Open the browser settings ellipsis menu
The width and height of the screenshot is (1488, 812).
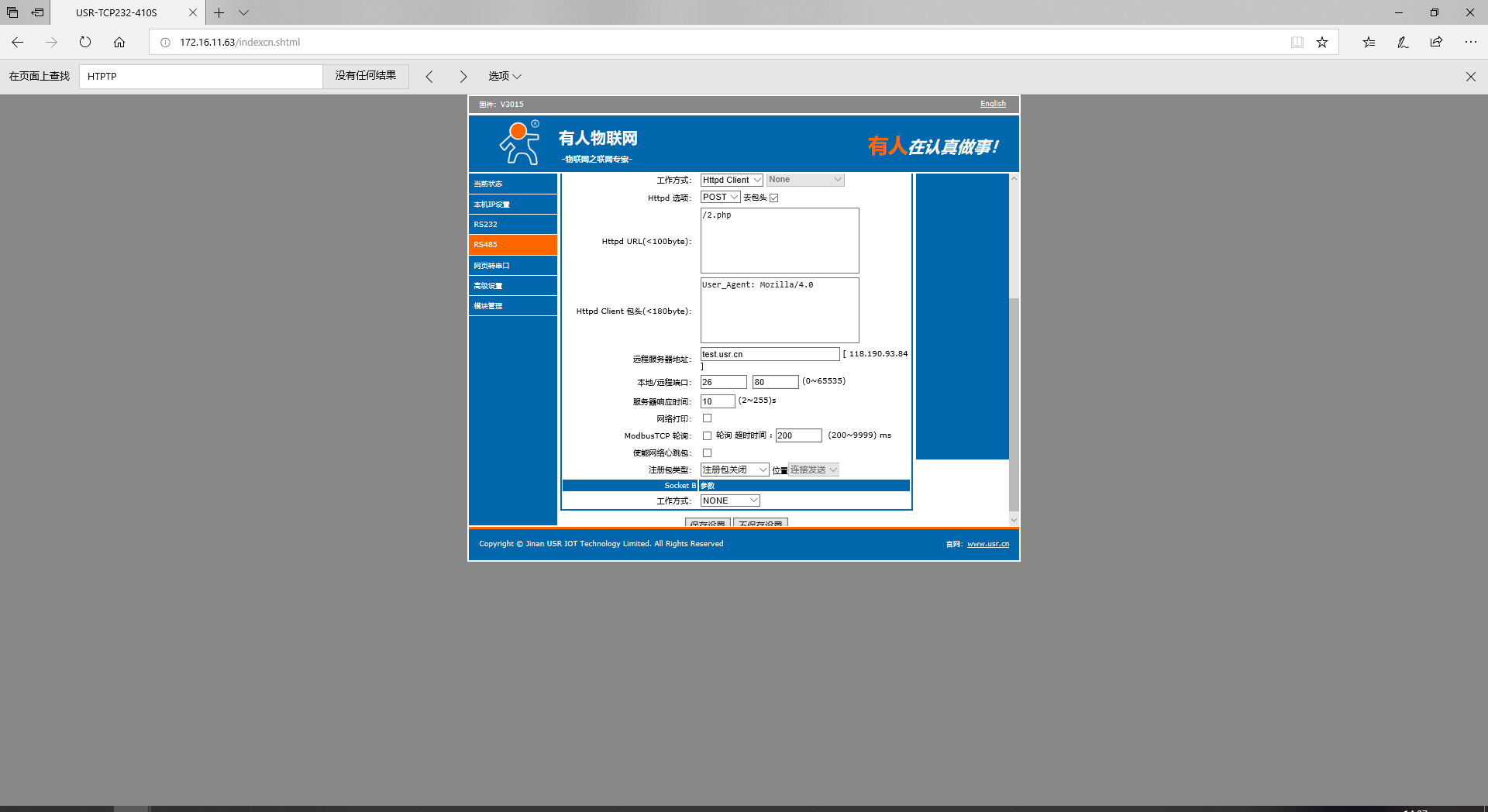[x=1470, y=42]
